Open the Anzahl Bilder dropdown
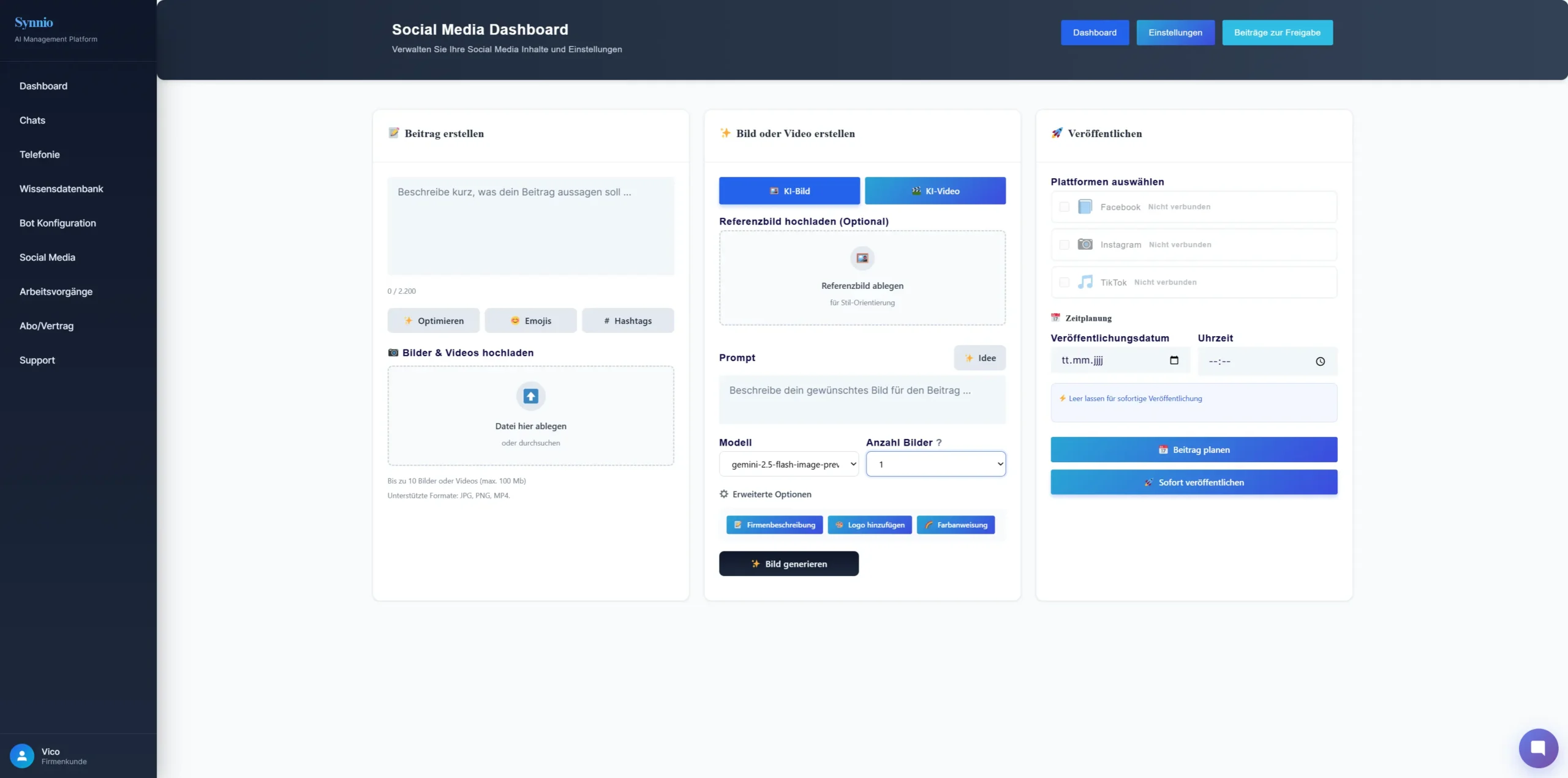Screen dimensions: 1568x778 935,464
